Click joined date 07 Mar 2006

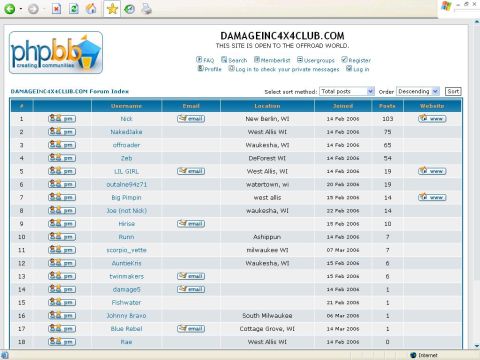pyautogui.click(x=343, y=250)
